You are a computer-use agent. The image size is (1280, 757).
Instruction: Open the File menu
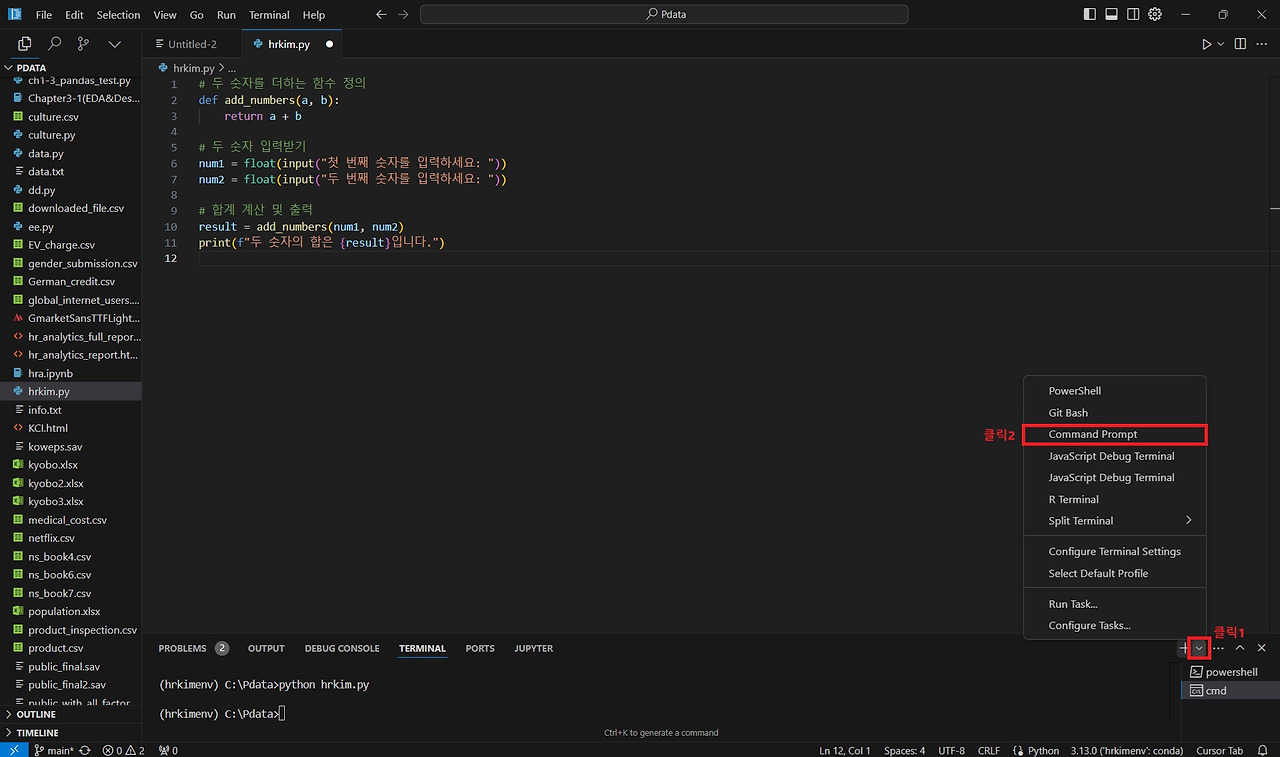(44, 15)
